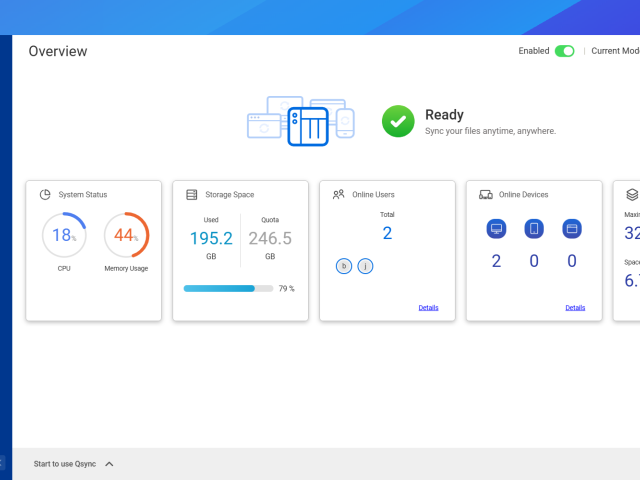Image resolution: width=640 pixels, height=480 pixels.
Task: Click the green Ready checkmark icon
Action: [x=398, y=122]
